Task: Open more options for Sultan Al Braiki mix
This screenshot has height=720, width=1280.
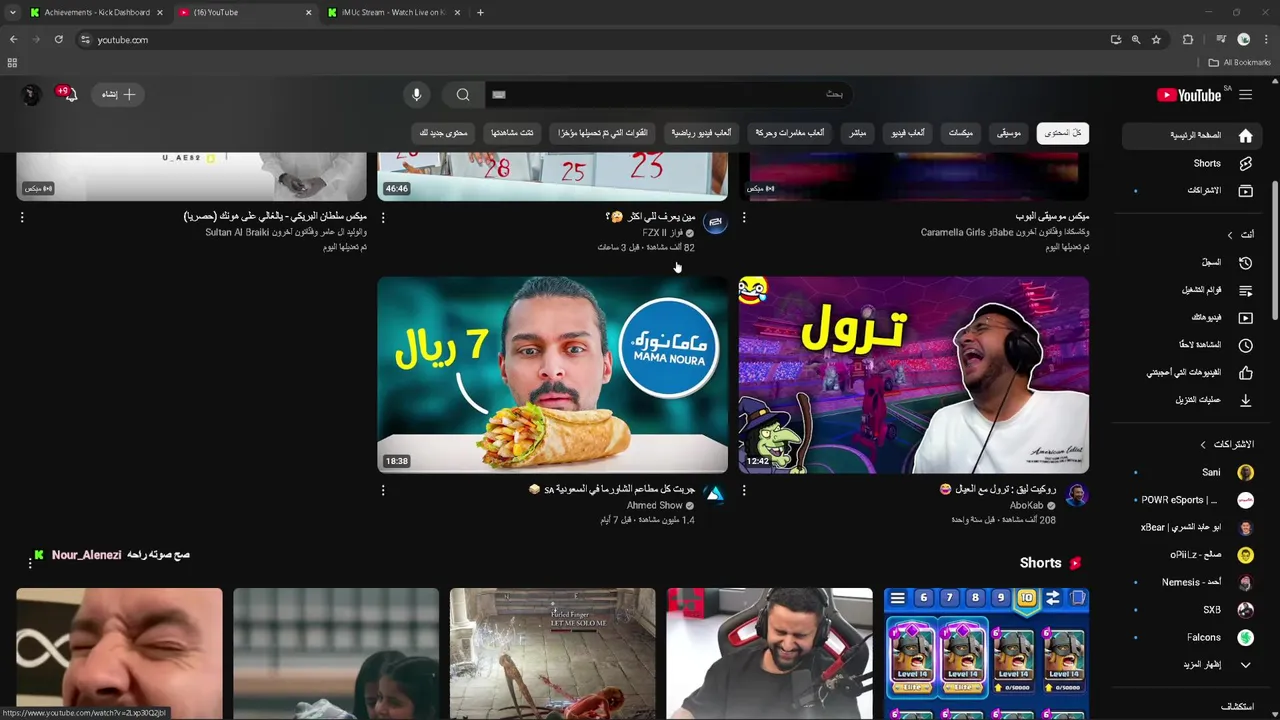Action: [x=22, y=217]
